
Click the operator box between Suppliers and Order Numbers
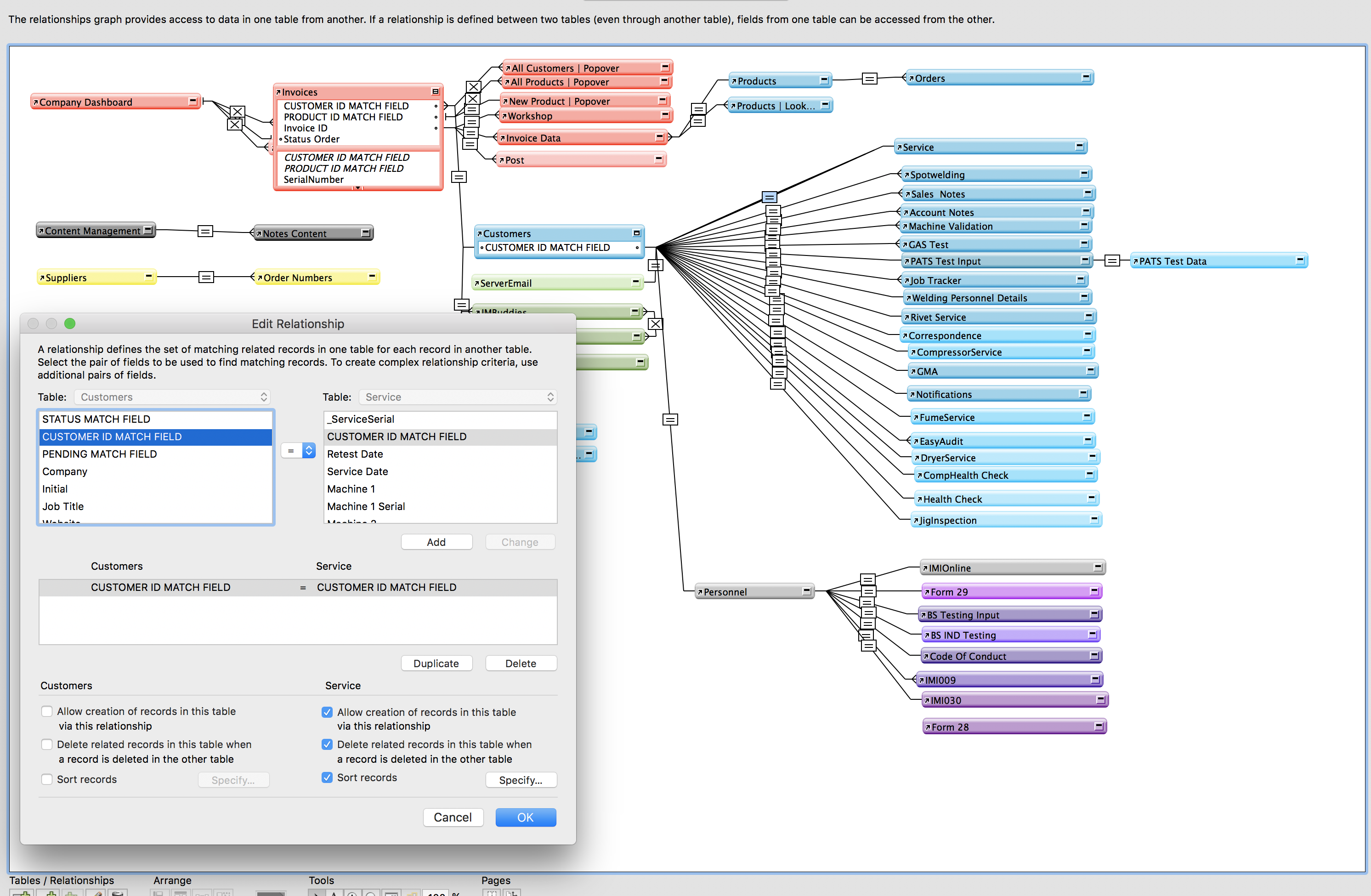(206, 277)
